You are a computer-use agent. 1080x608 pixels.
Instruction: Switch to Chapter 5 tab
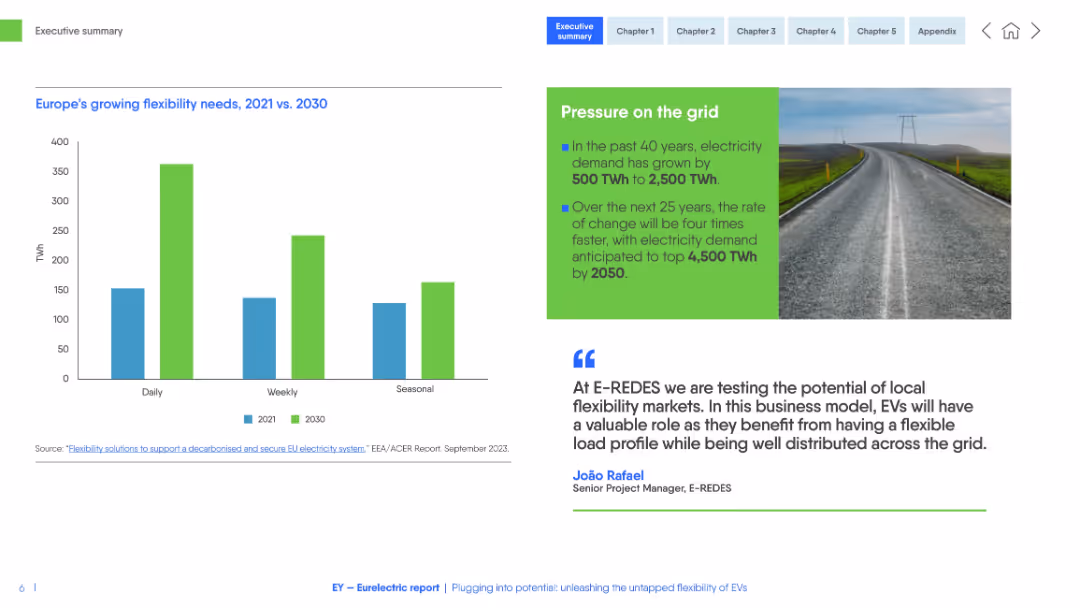click(876, 31)
